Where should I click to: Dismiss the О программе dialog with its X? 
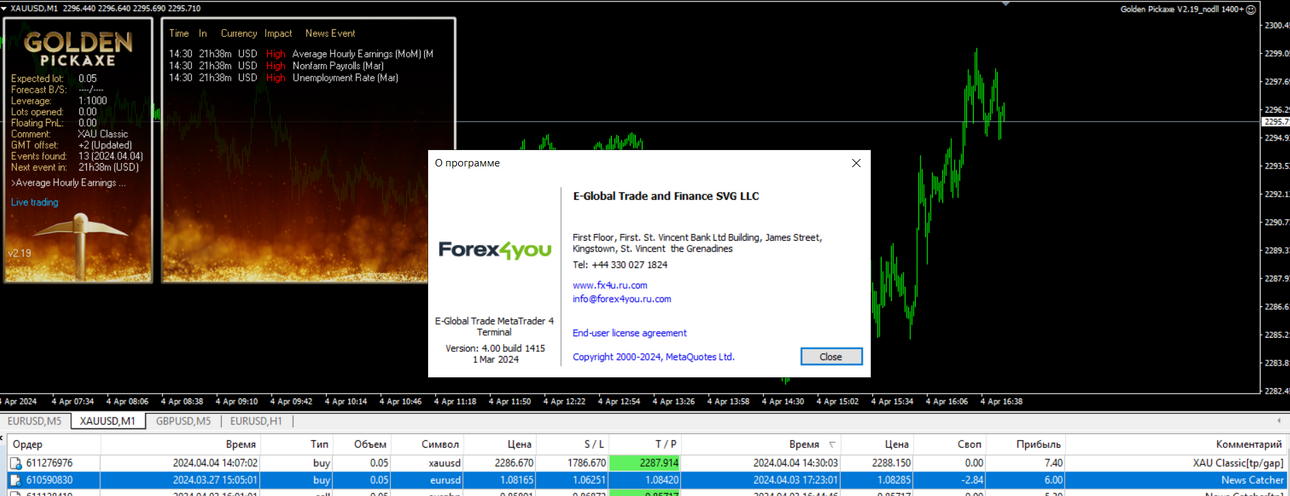(856, 163)
